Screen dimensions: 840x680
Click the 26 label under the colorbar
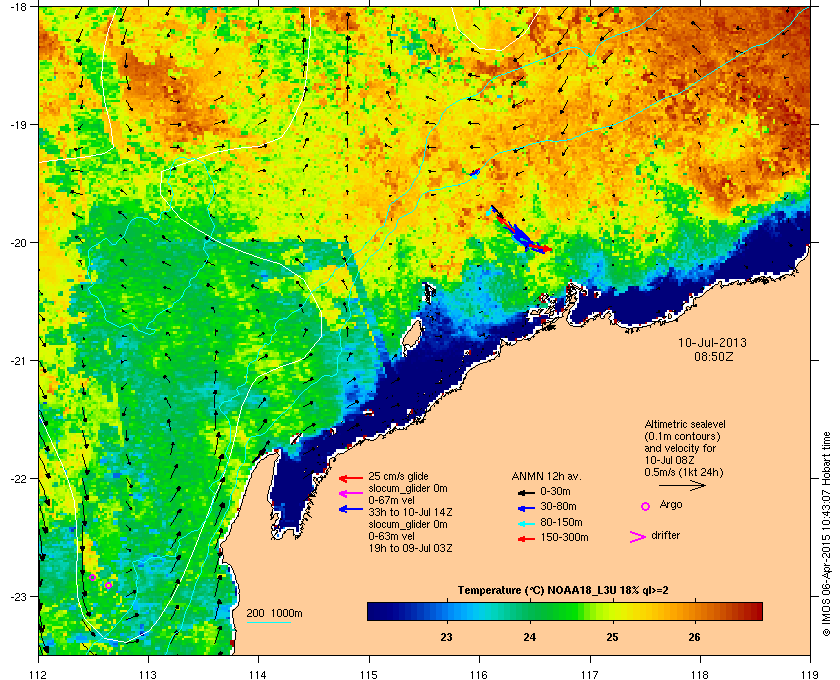pyautogui.click(x=694, y=637)
